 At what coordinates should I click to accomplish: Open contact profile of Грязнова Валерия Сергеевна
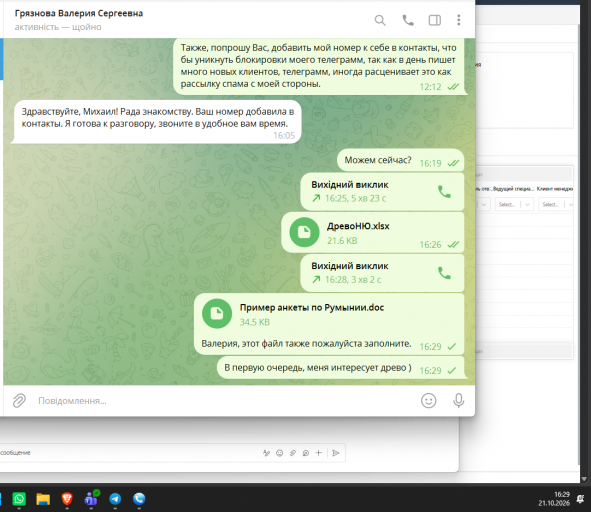click(x=79, y=13)
